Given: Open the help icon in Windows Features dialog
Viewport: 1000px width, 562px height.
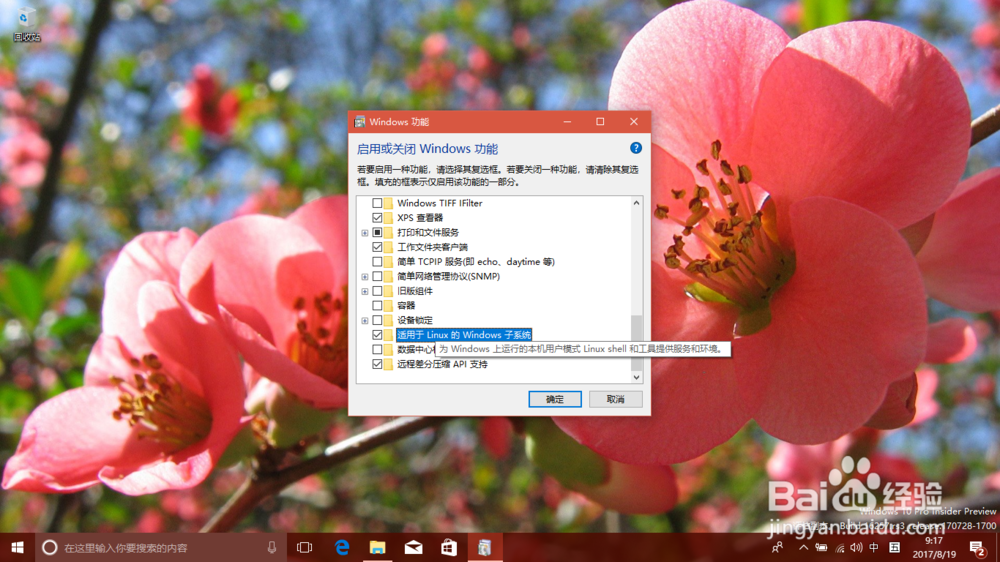Looking at the screenshot, I should coord(636,148).
